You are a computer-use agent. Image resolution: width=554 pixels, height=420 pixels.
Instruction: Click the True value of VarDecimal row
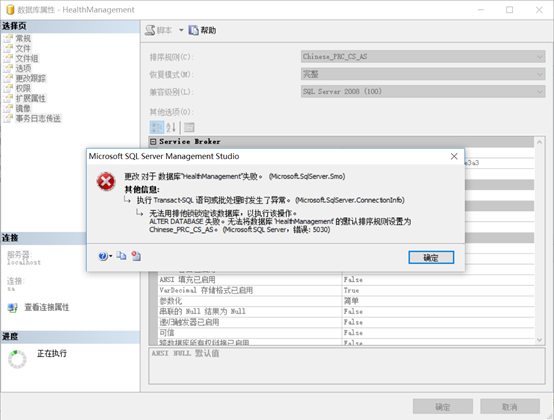351,290
